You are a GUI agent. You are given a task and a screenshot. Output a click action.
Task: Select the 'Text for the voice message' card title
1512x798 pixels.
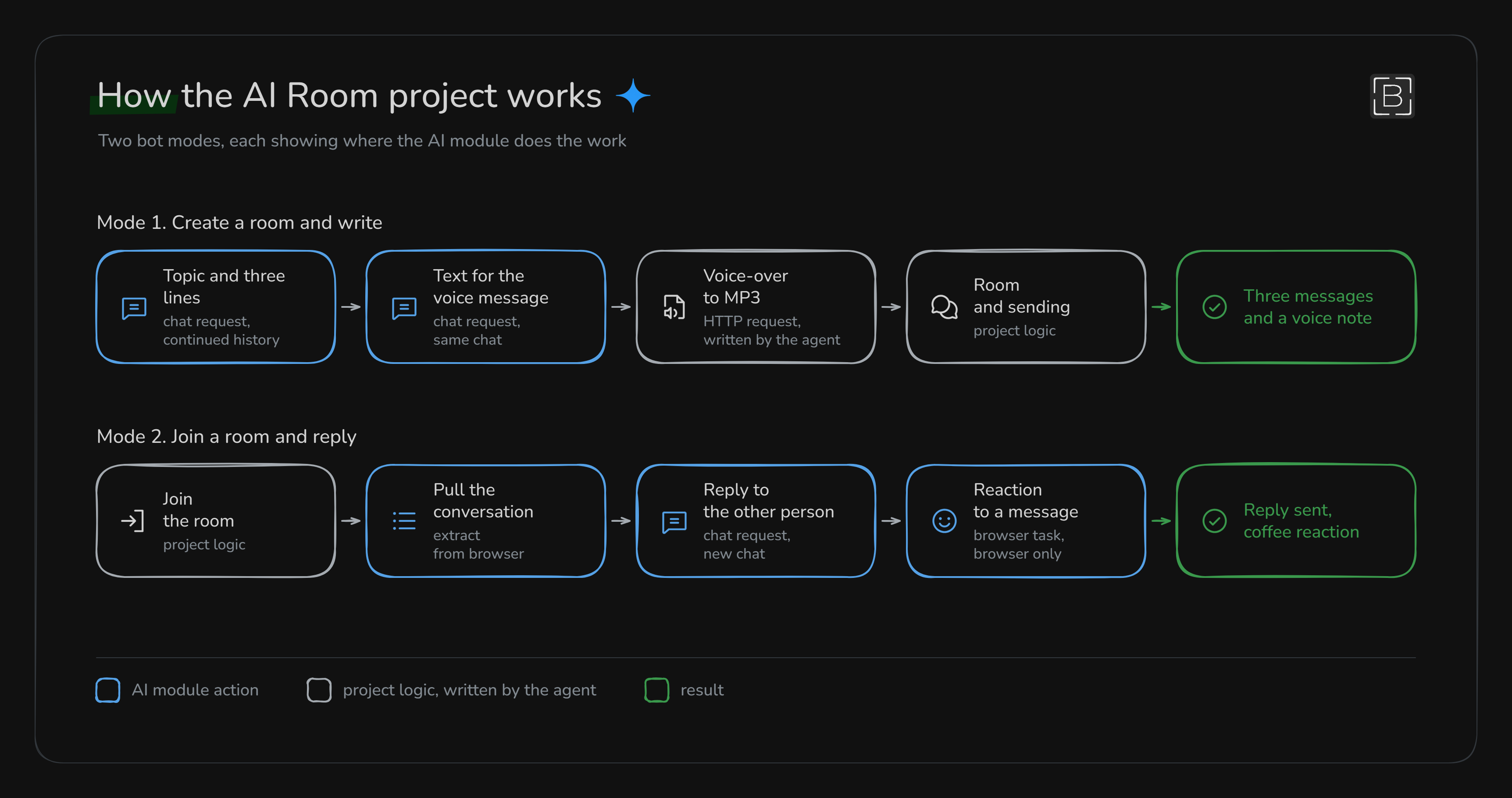[x=491, y=286]
